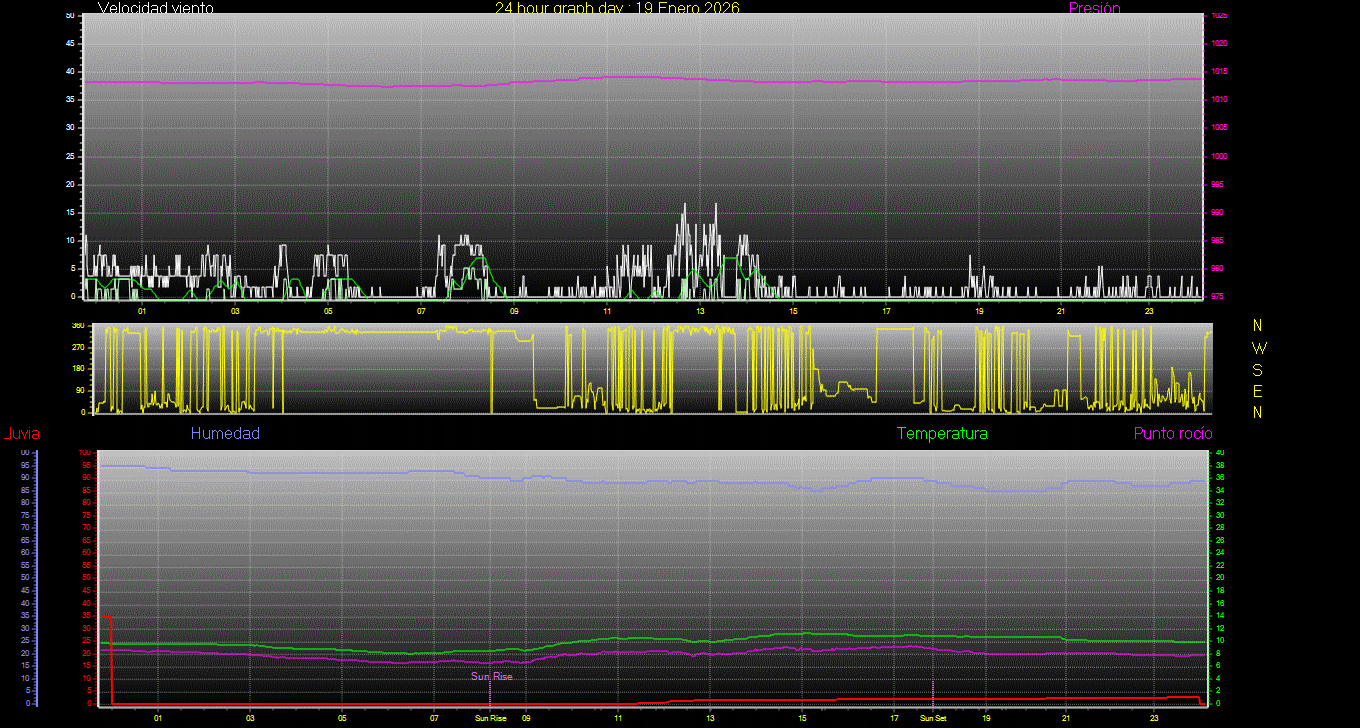Viewport: 1360px width, 728px height.
Task: Select the S wind direction letter
Action: (x=1258, y=369)
